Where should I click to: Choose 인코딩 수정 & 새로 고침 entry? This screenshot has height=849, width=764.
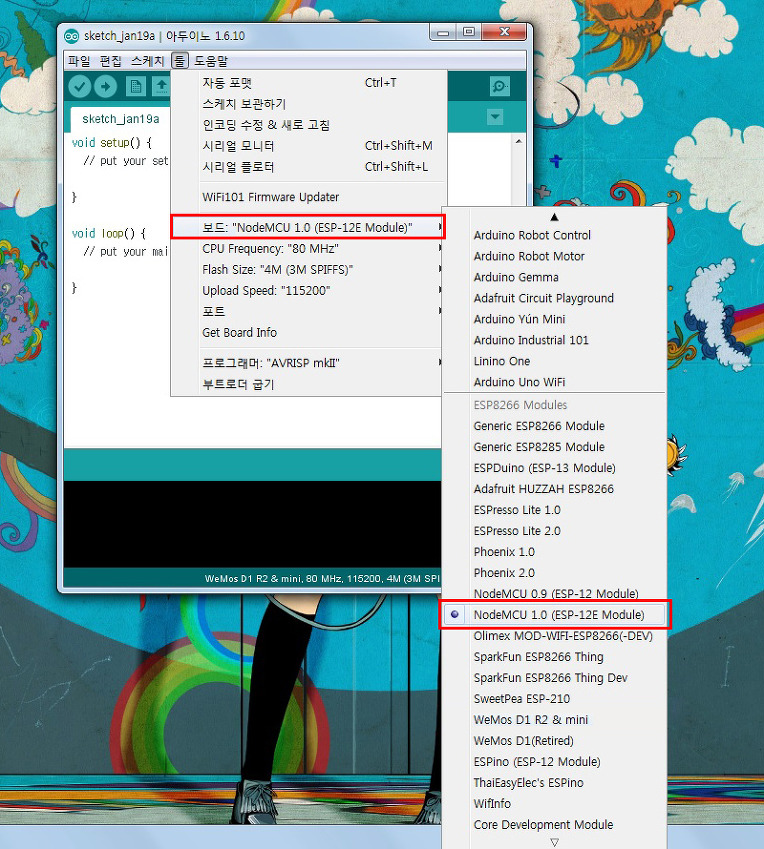[308, 125]
